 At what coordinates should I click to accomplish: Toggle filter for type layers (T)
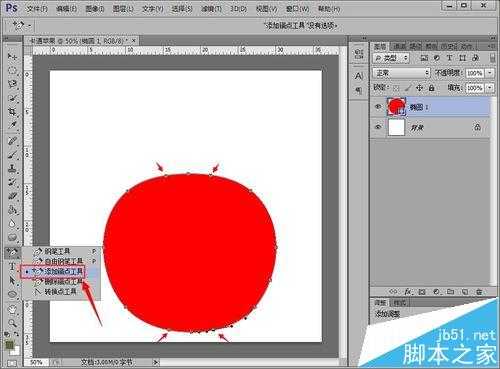[x=450, y=58]
